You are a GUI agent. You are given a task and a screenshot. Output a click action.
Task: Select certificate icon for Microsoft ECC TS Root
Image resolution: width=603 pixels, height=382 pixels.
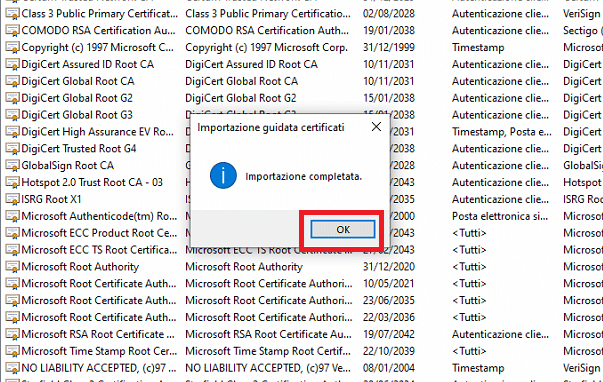coord(12,250)
